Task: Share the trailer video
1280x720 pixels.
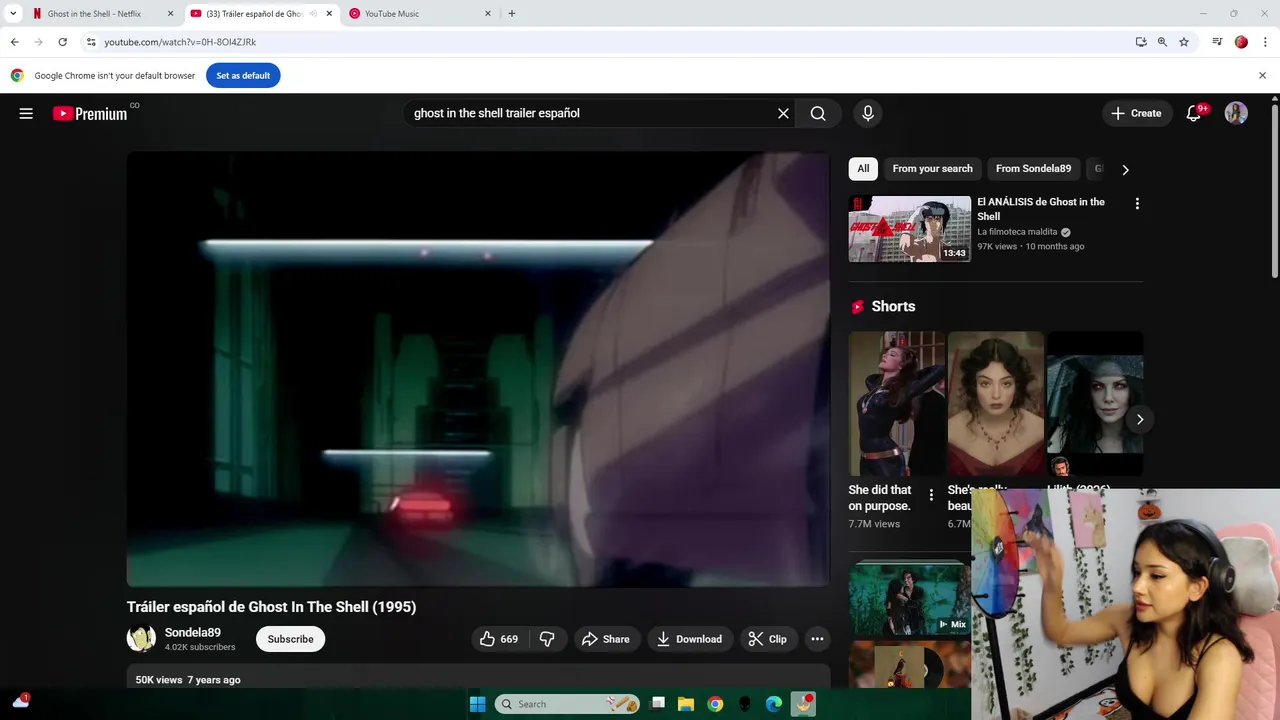Action: click(606, 639)
